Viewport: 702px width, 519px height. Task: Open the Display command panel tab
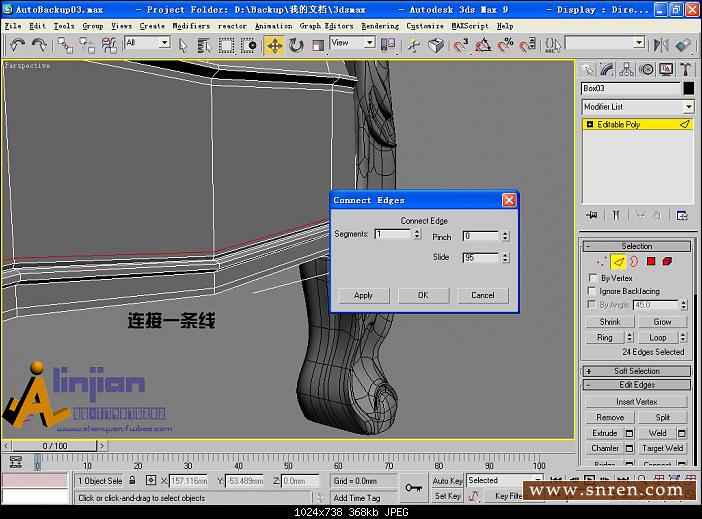tap(666, 69)
